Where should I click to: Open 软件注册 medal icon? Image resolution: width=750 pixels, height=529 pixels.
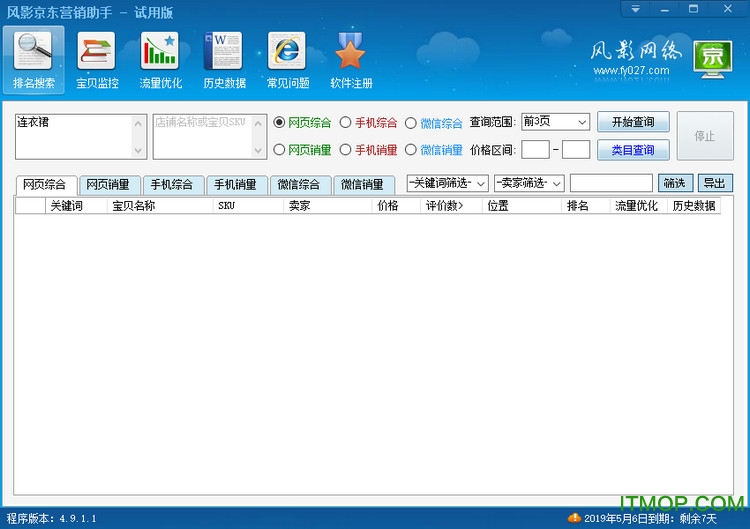(350, 51)
